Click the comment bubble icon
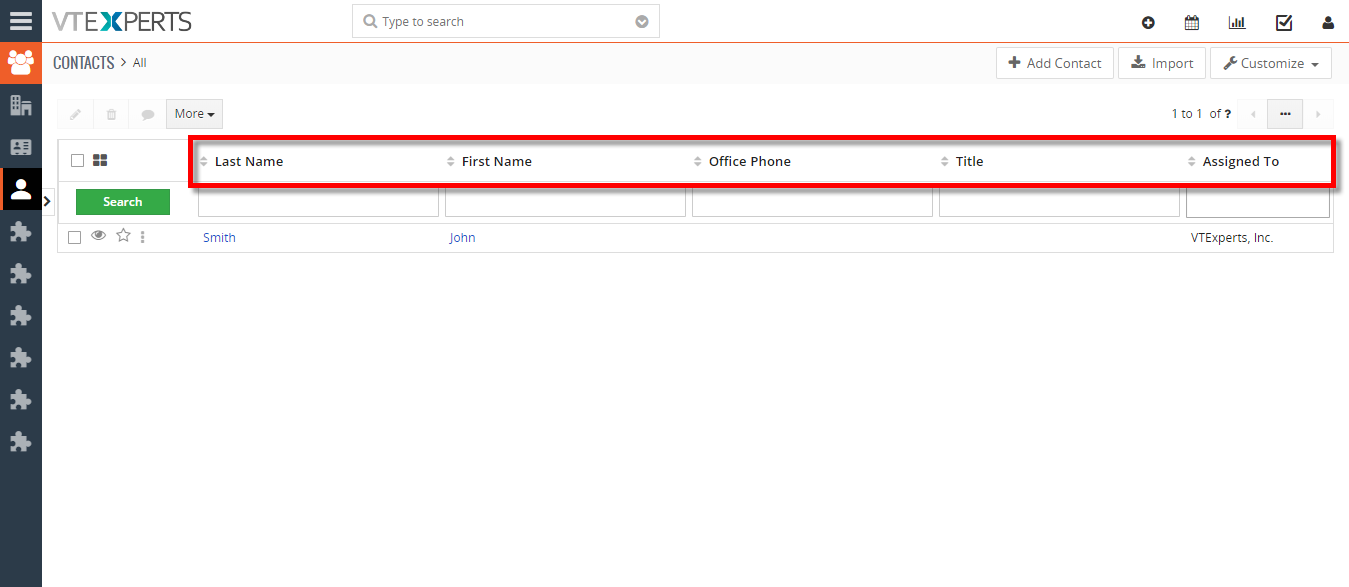The height and width of the screenshot is (587, 1349). click(x=147, y=114)
